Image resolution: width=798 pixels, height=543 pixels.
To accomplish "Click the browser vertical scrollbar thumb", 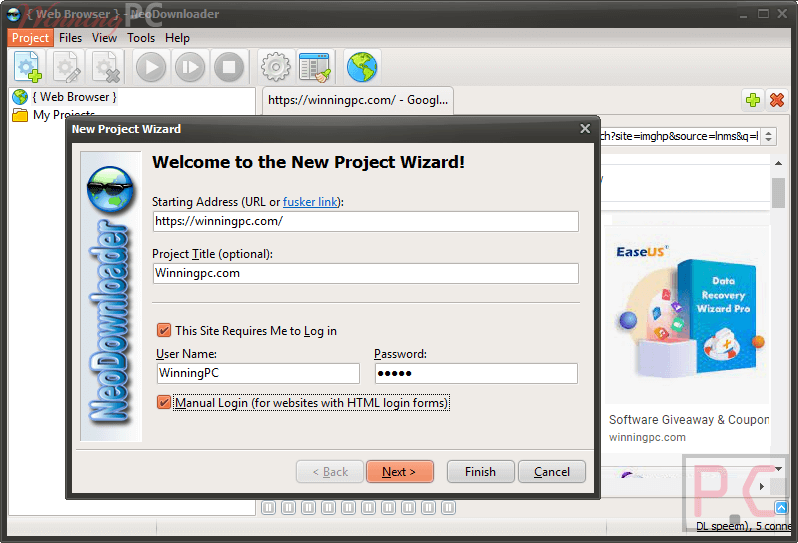I will point(779,193).
